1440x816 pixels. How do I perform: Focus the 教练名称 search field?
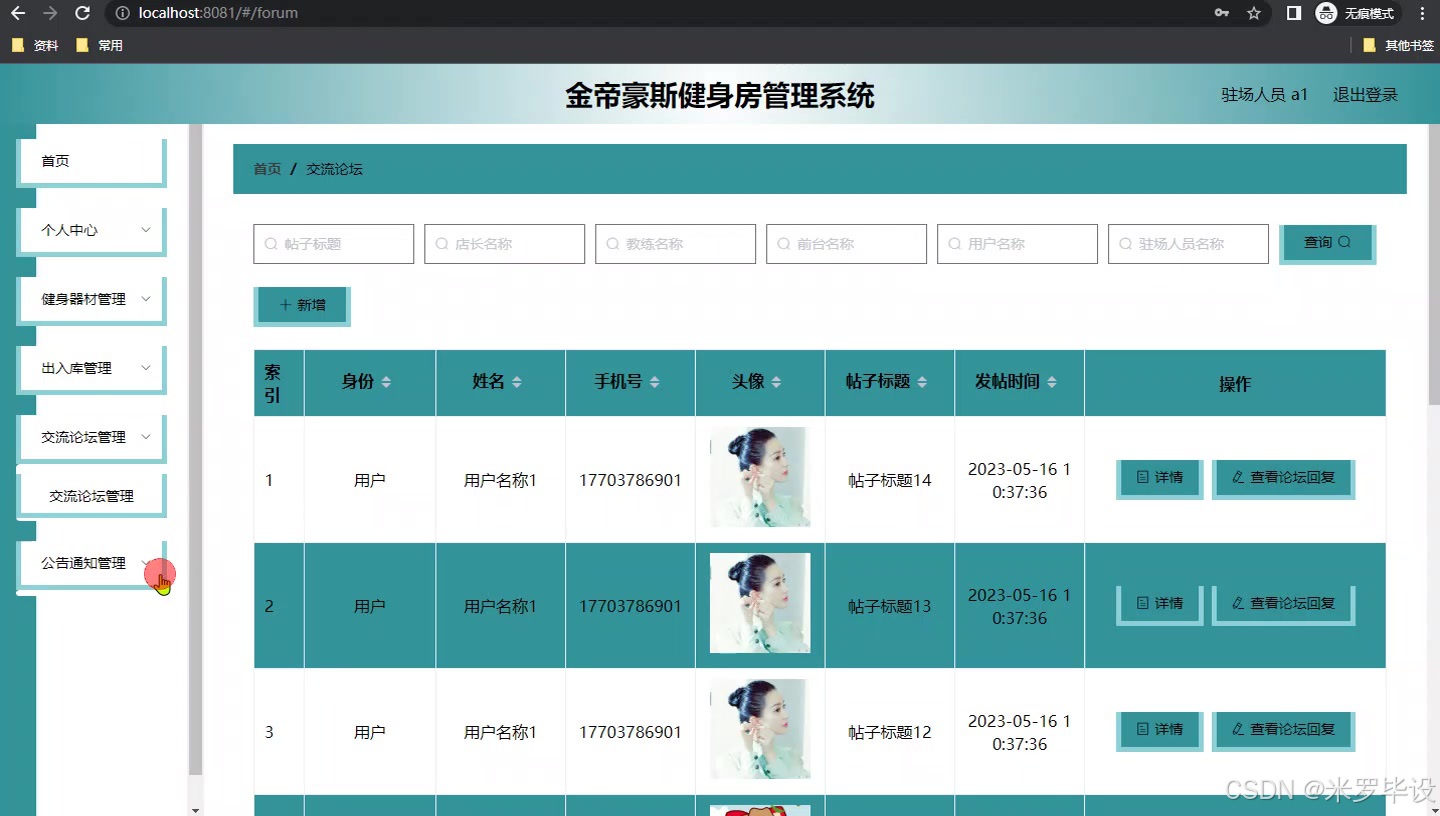[676, 244]
